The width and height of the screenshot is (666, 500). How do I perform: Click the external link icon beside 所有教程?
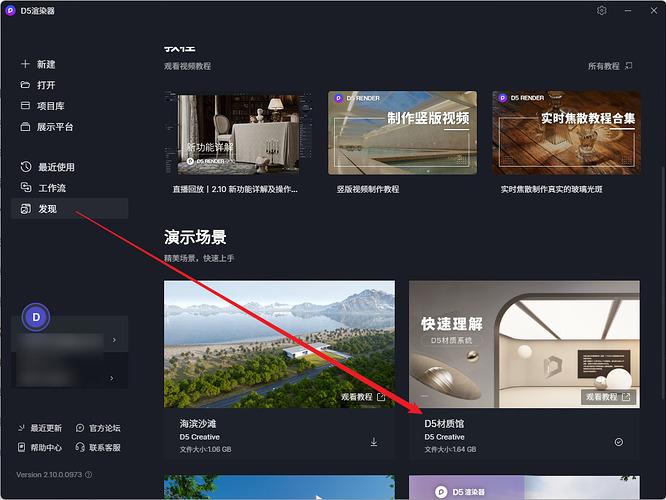[629, 66]
